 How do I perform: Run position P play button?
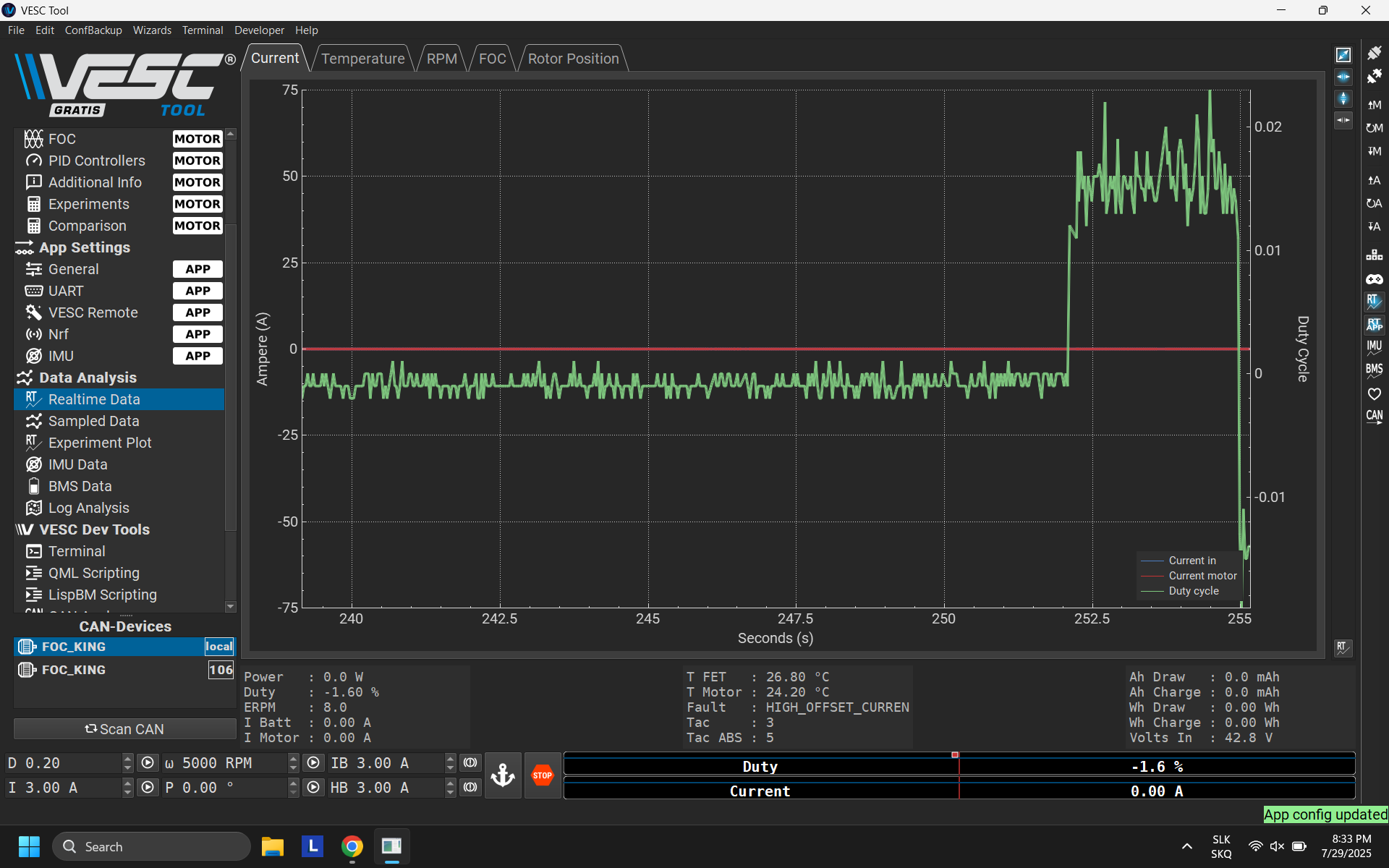pos(313,788)
